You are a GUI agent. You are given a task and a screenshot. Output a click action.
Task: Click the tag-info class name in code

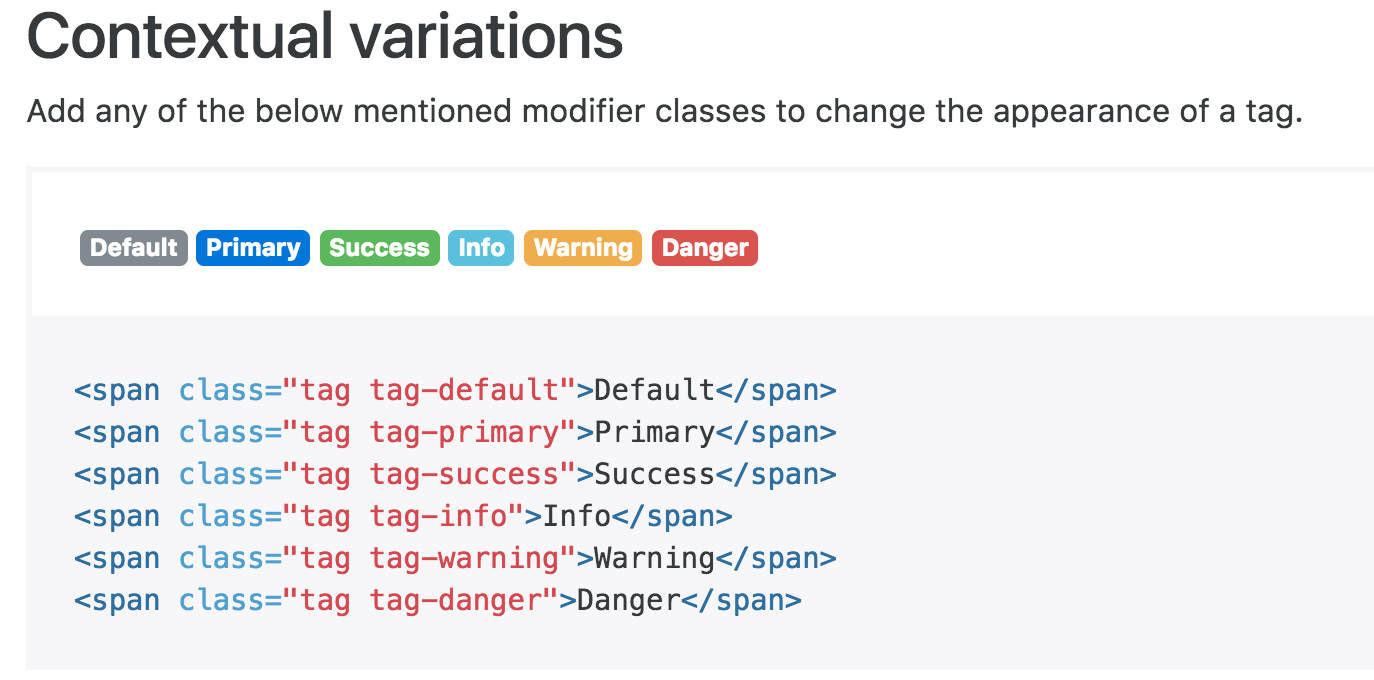(x=438, y=517)
